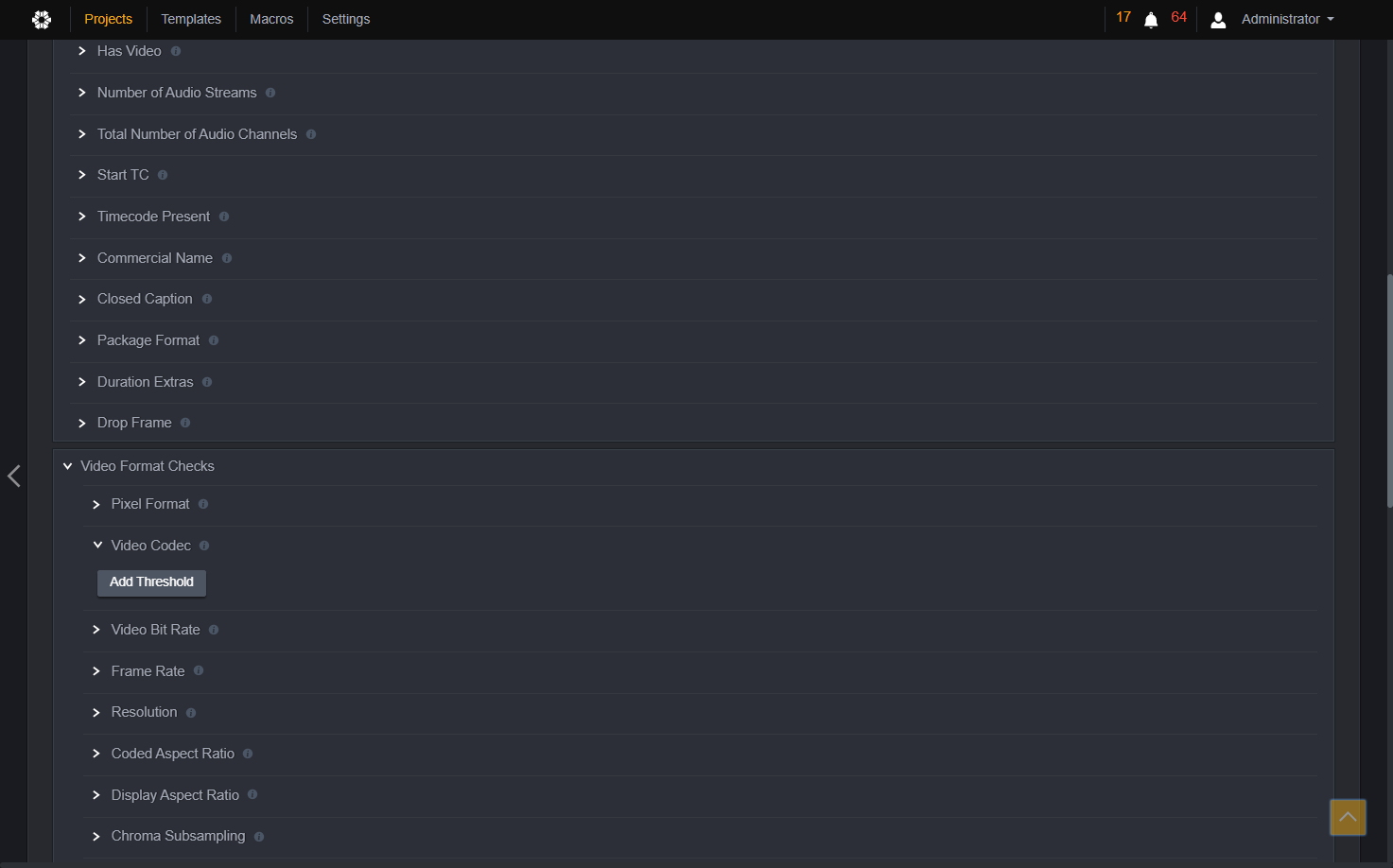
Task: Click the info icon next to Start TC
Action: click(x=163, y=175)
